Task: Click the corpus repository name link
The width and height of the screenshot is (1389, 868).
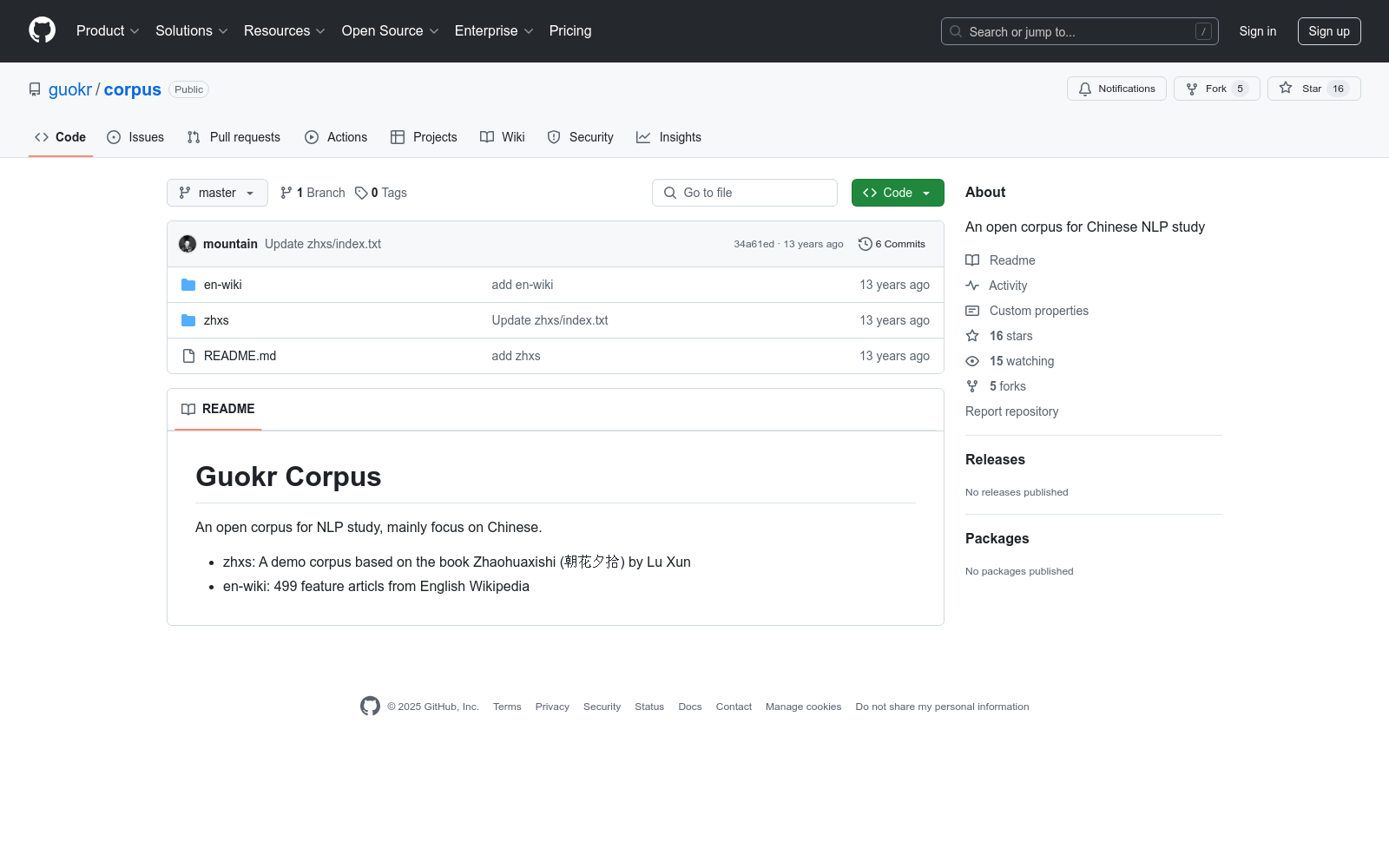Action: click(133, 89)
